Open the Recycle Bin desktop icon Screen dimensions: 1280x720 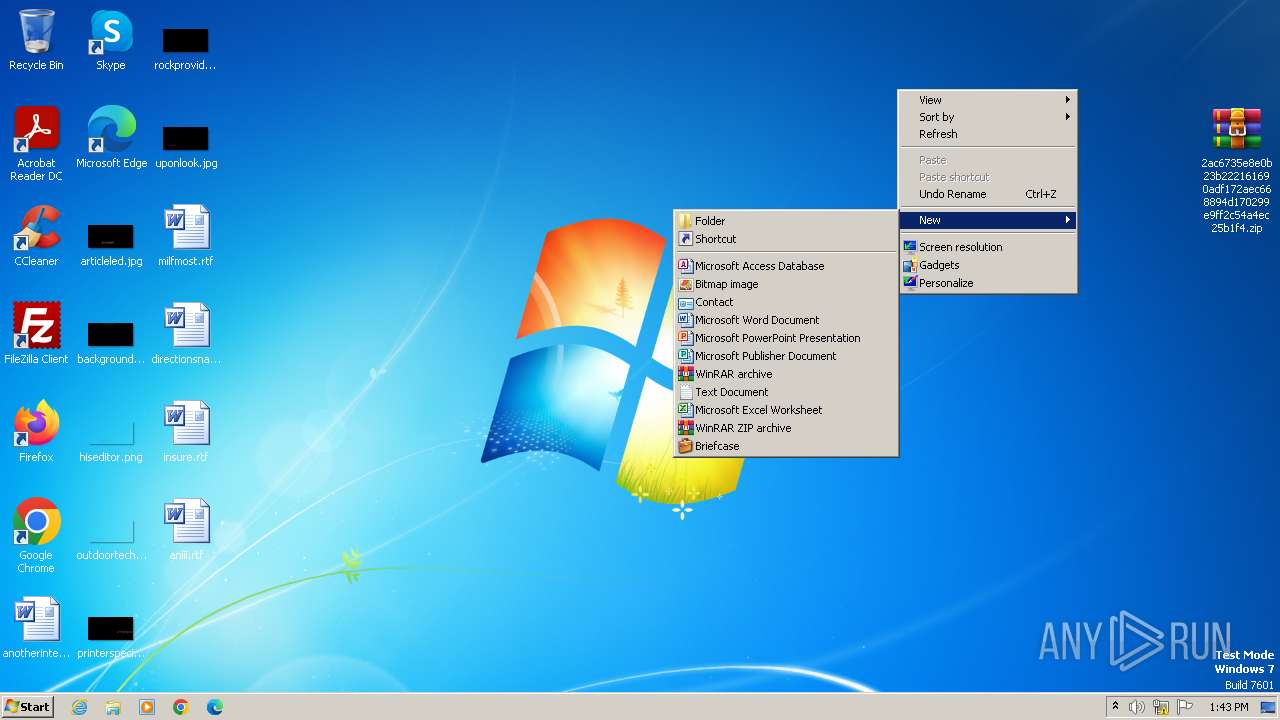pyautogui.click(x=36, y=40)
